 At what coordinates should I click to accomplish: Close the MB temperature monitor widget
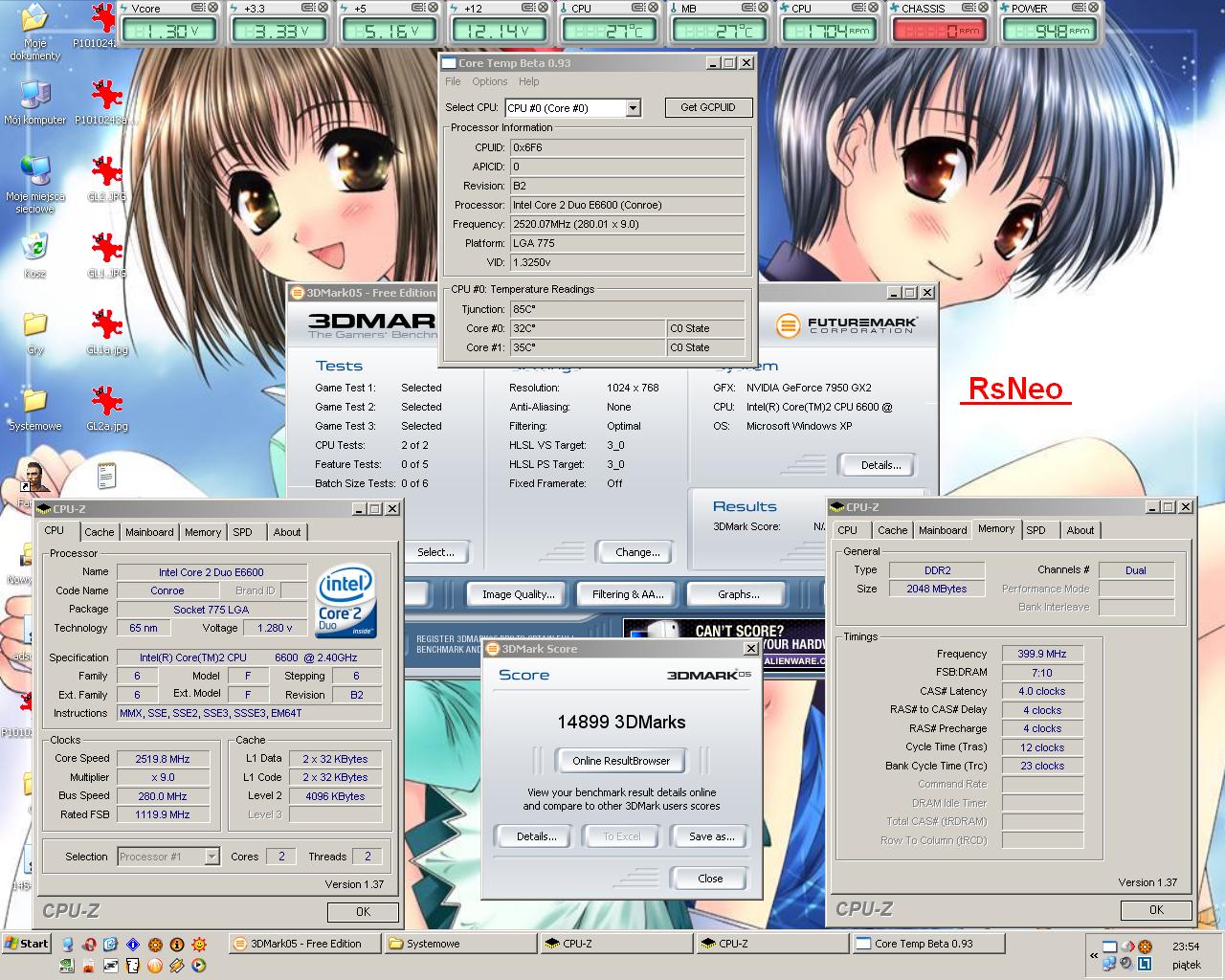click(x=762, y=8)
